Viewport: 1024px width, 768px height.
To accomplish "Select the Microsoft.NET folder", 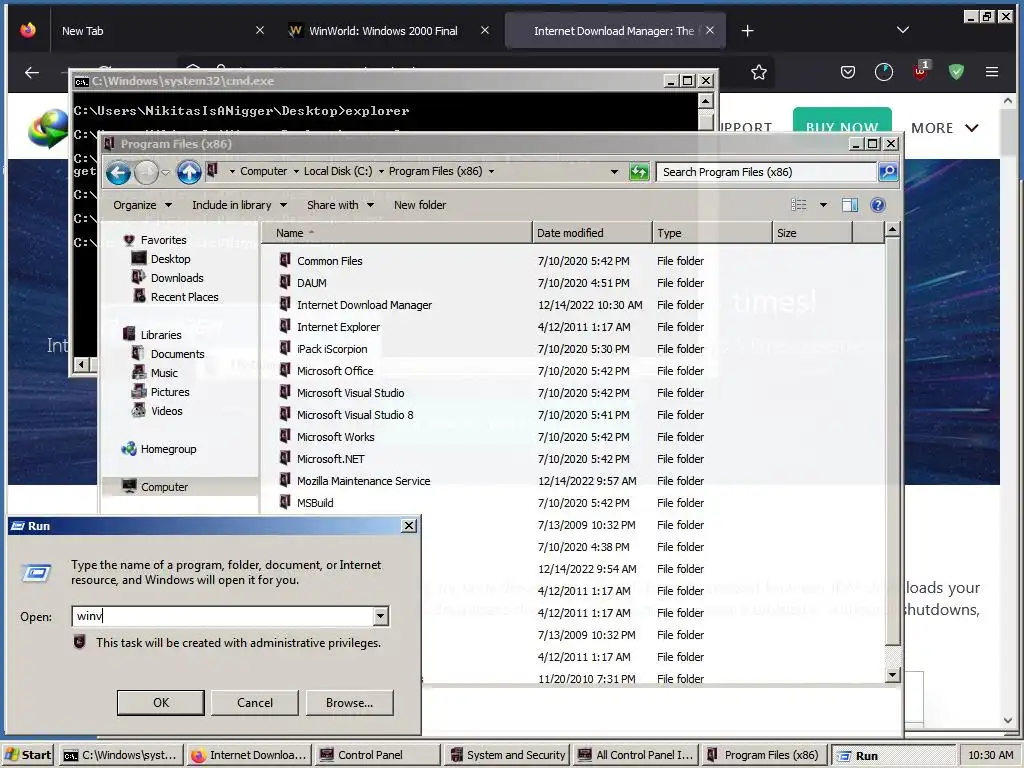I will tap(330, 458).
